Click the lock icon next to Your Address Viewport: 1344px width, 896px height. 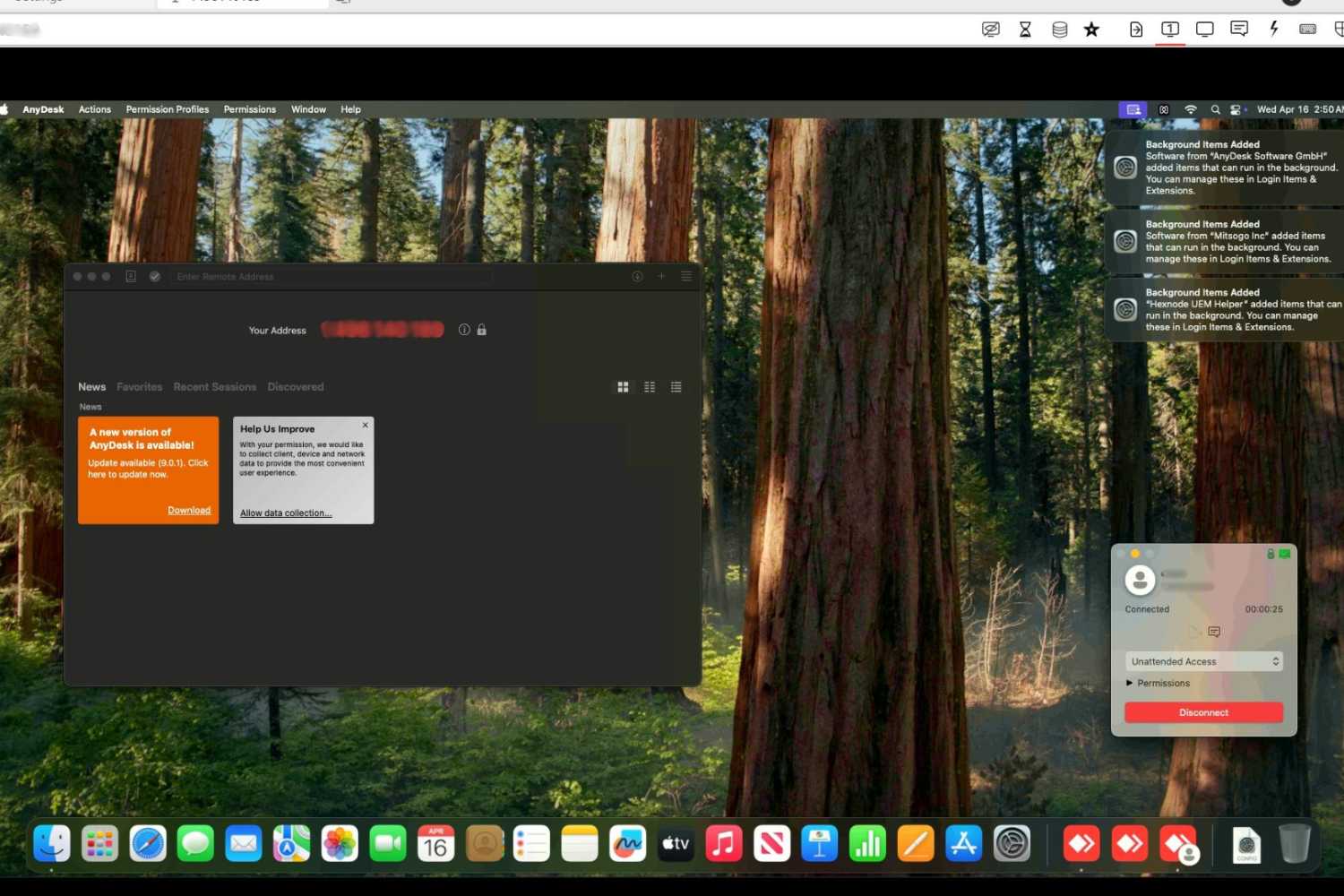click(x=482, y=330)
